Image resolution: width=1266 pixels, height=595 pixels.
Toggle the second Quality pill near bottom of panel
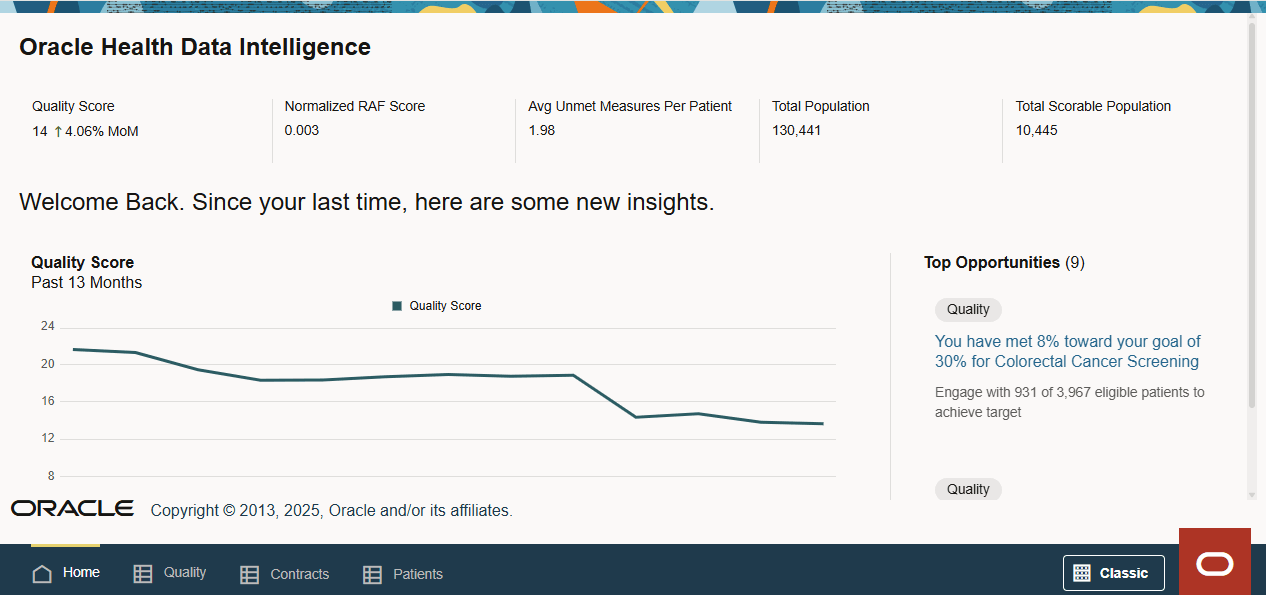click(967, 489)
